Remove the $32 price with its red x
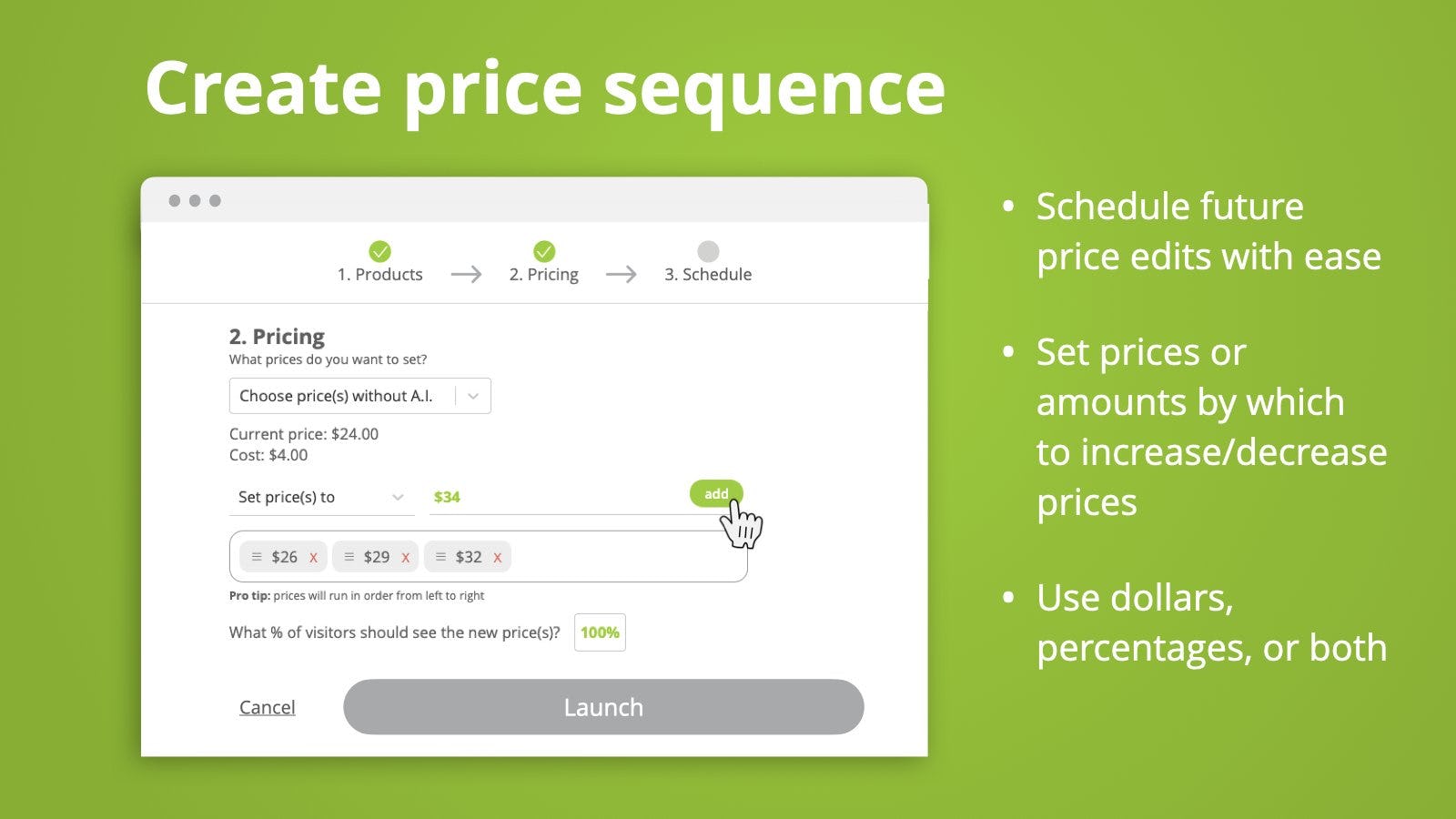 [x=496, y=556]
